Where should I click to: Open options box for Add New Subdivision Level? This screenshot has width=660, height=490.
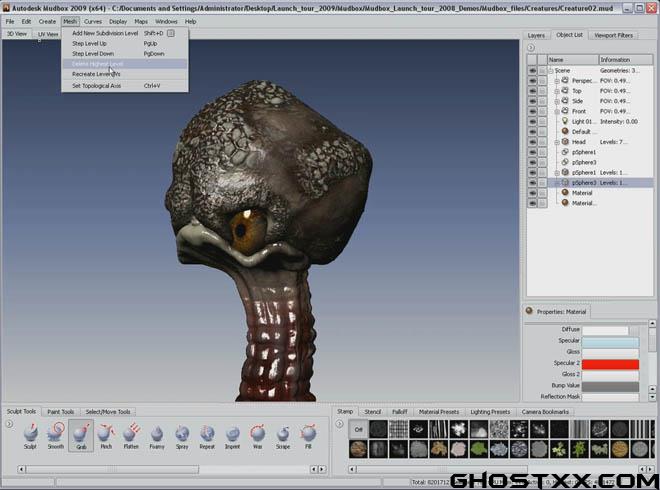point(170,33)
